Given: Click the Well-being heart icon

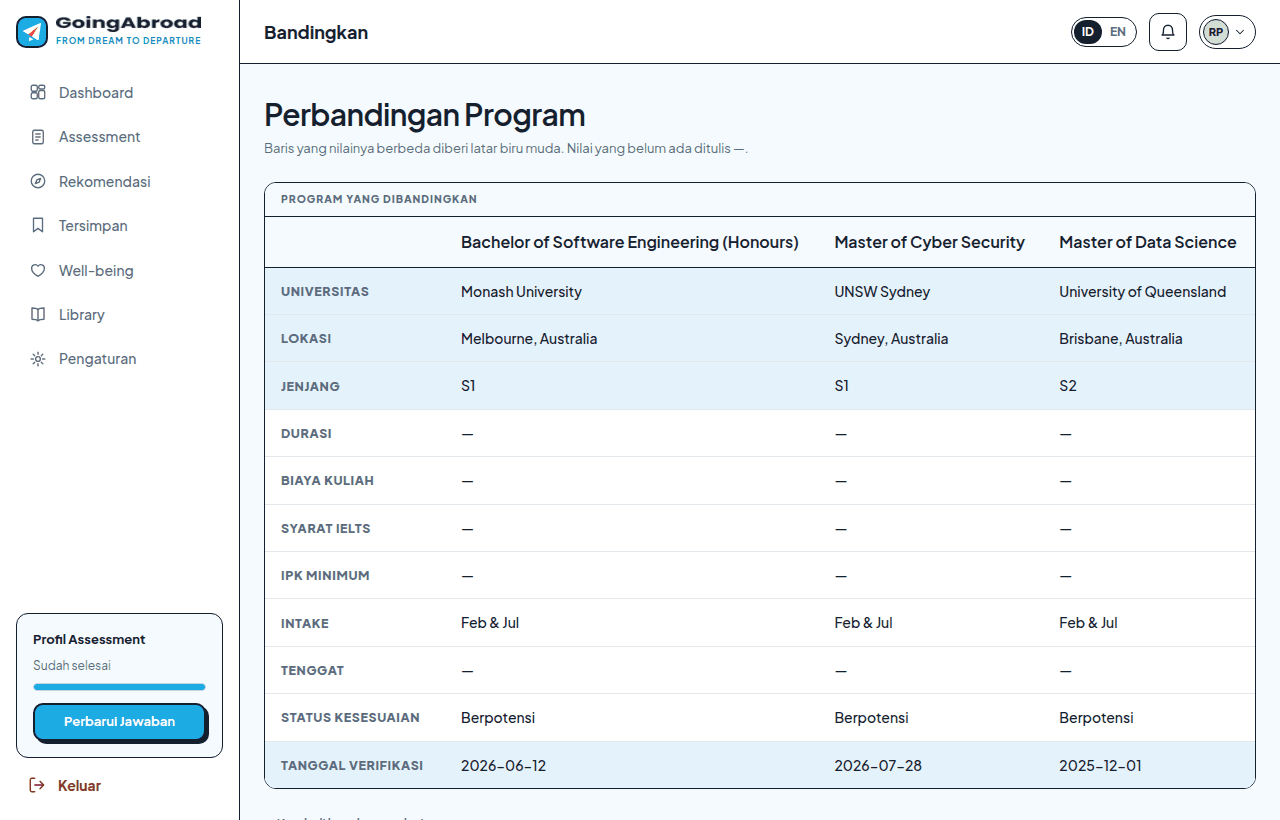Looking at the screenshot, I should pyautogui.click(x=38, y=270).
